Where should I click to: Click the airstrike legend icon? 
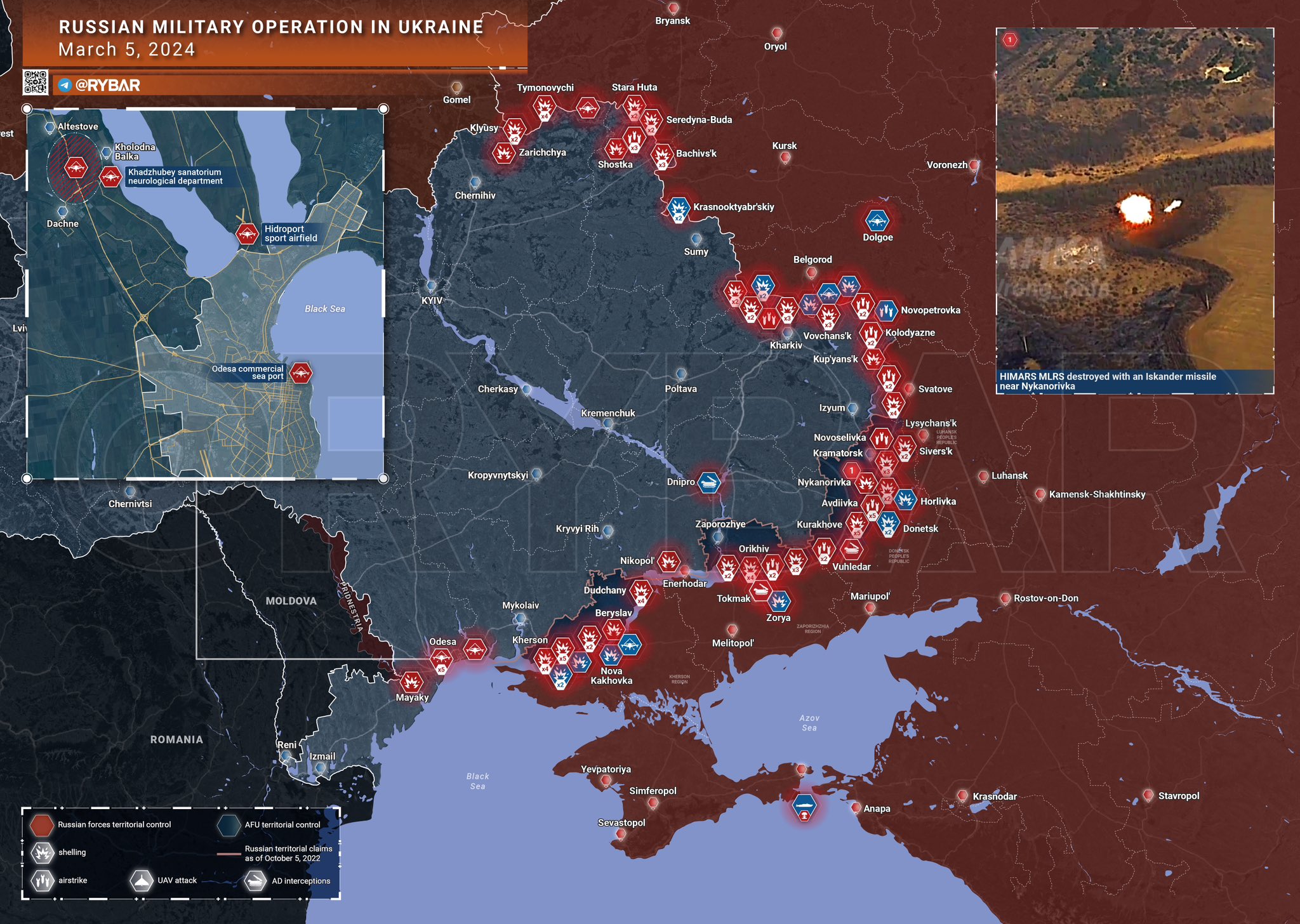click(x=43, y=880)
